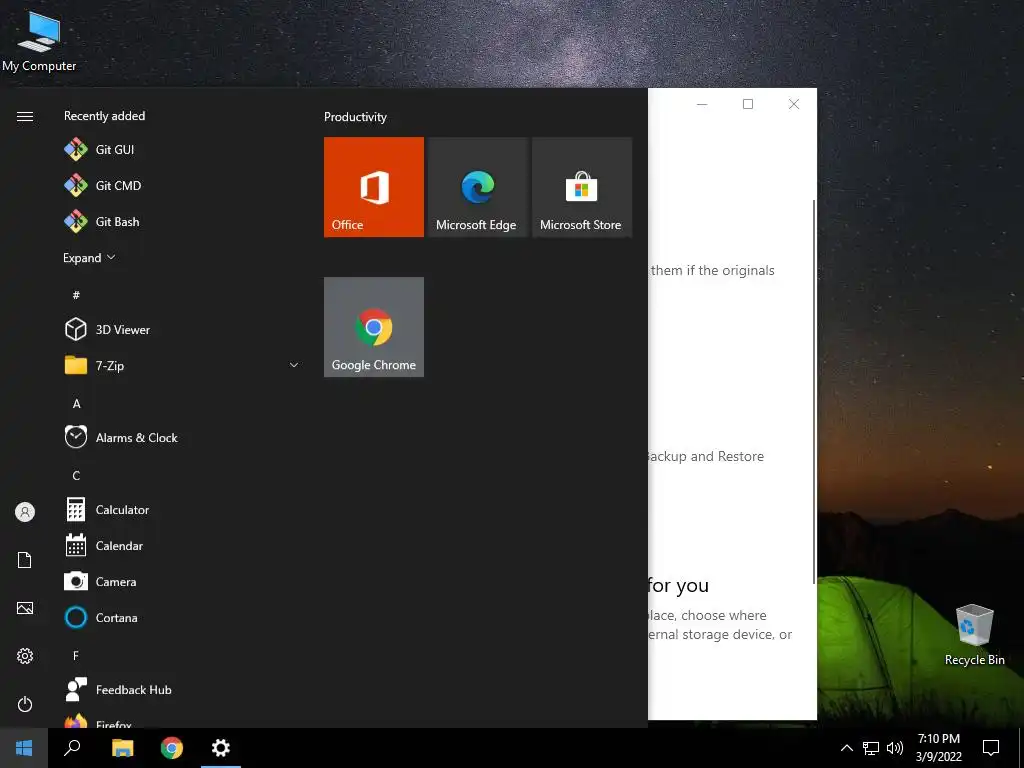Open Settings gear in Start sidebar
The height and width of the screenshot is (768, 1024).
point(25,656)
